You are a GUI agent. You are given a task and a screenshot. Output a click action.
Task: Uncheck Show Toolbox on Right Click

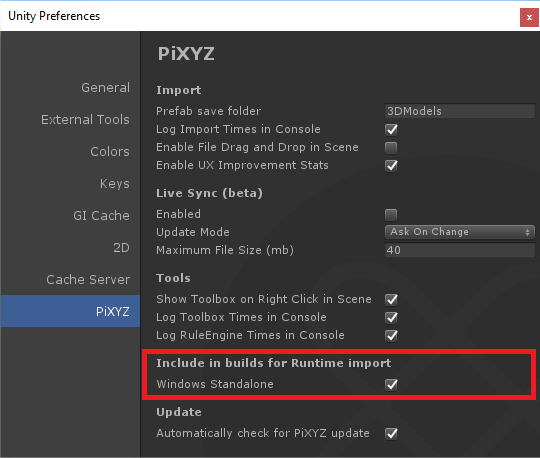pyautogui.click(x=391, y=300)
